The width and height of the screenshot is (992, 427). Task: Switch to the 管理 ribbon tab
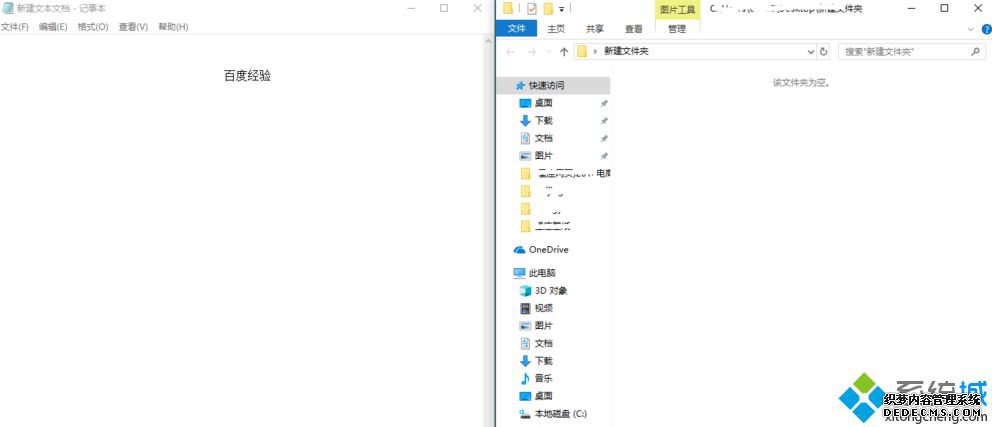(677, 28)
